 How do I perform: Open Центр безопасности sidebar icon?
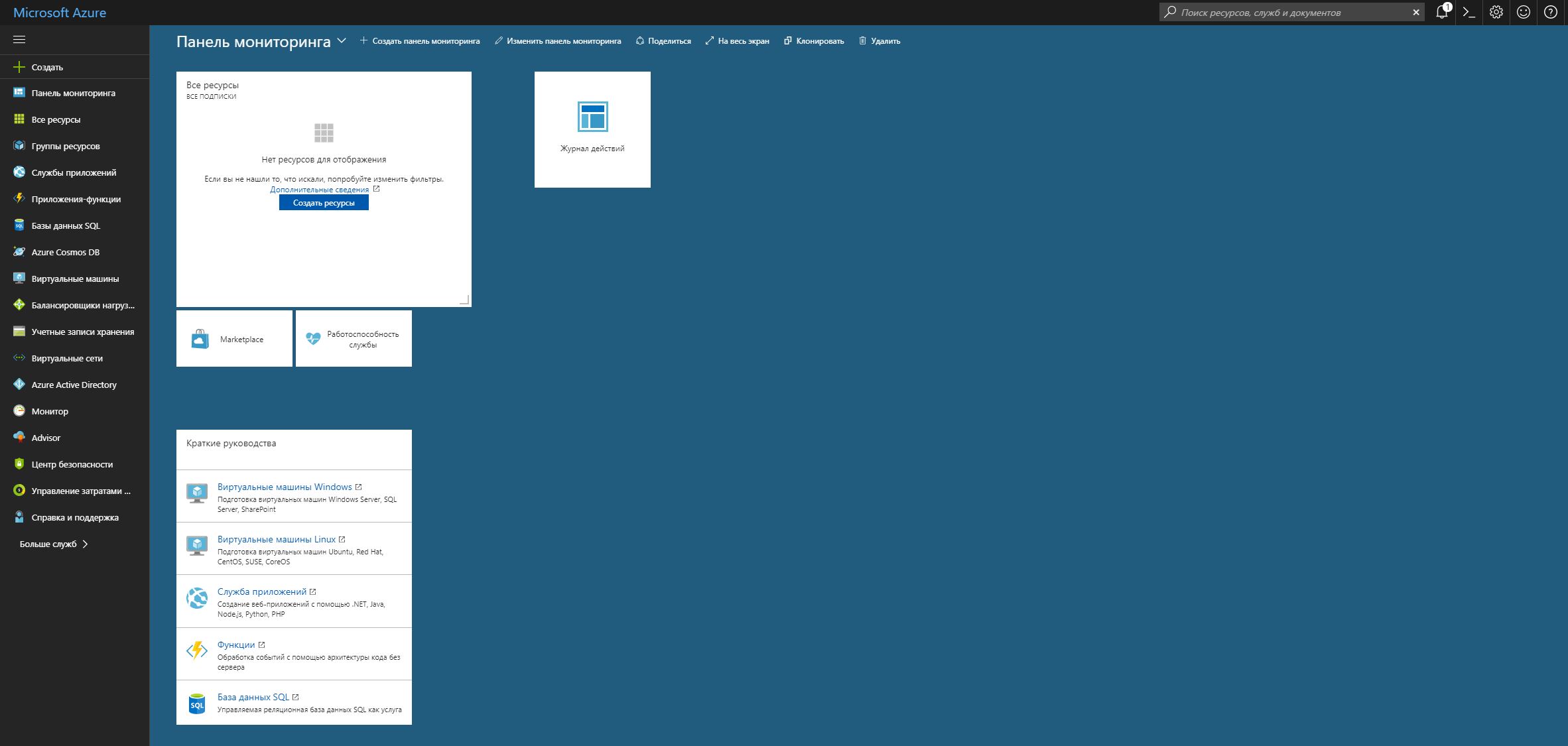click(x=18, y=463)
